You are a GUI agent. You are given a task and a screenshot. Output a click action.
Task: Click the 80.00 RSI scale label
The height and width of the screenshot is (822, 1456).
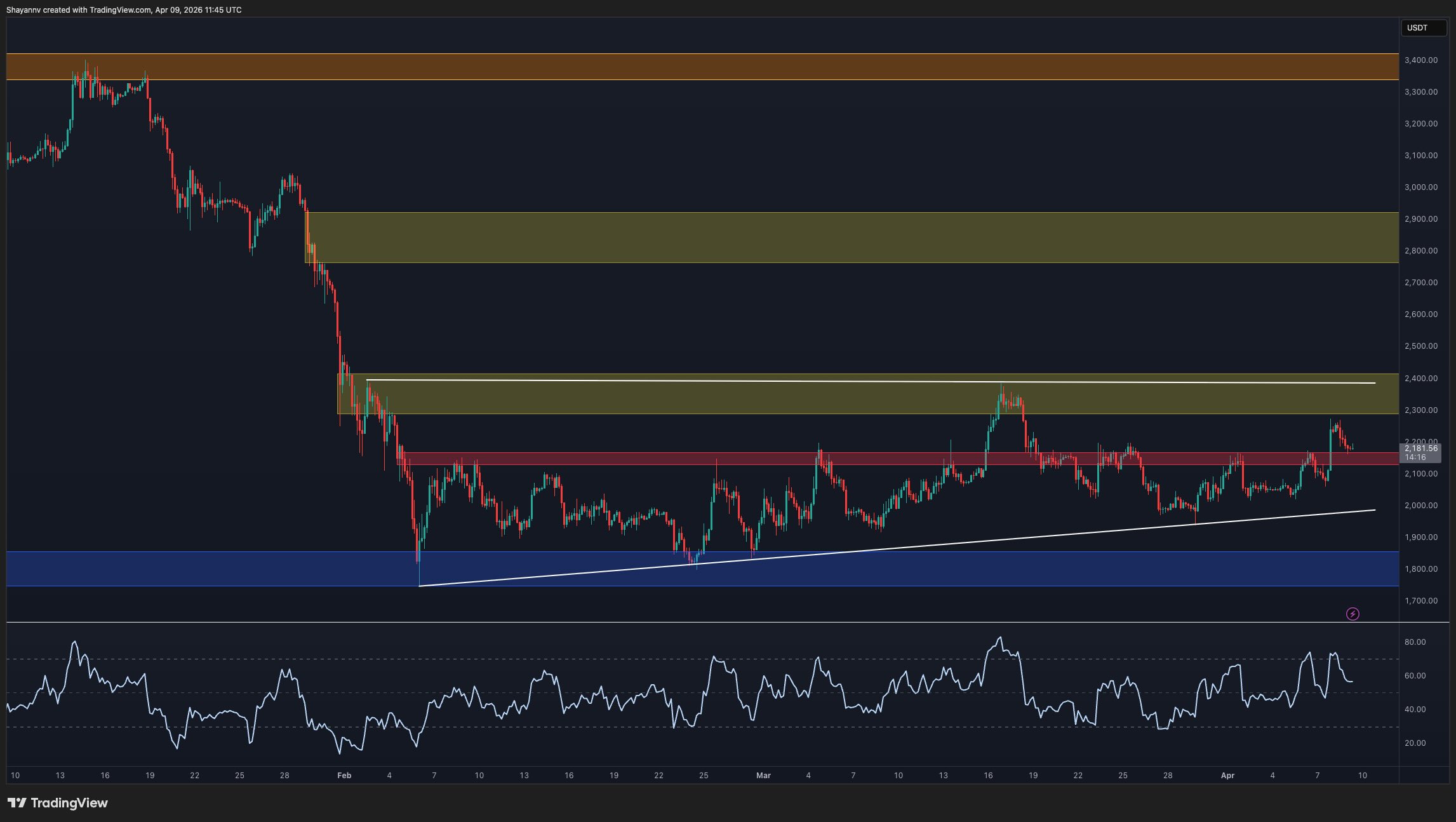tap(1415, 642)
